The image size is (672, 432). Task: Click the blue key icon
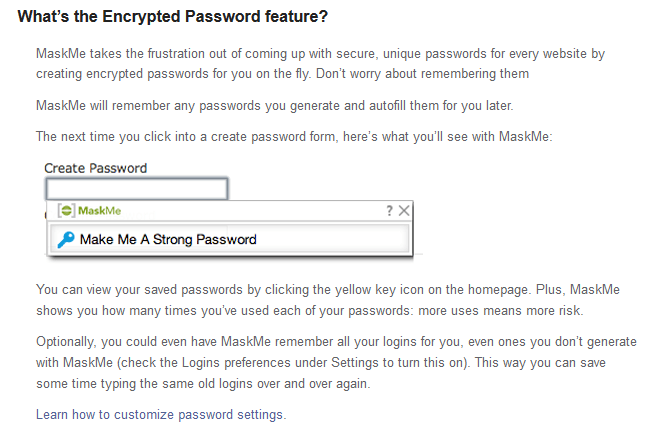[67, 239]
